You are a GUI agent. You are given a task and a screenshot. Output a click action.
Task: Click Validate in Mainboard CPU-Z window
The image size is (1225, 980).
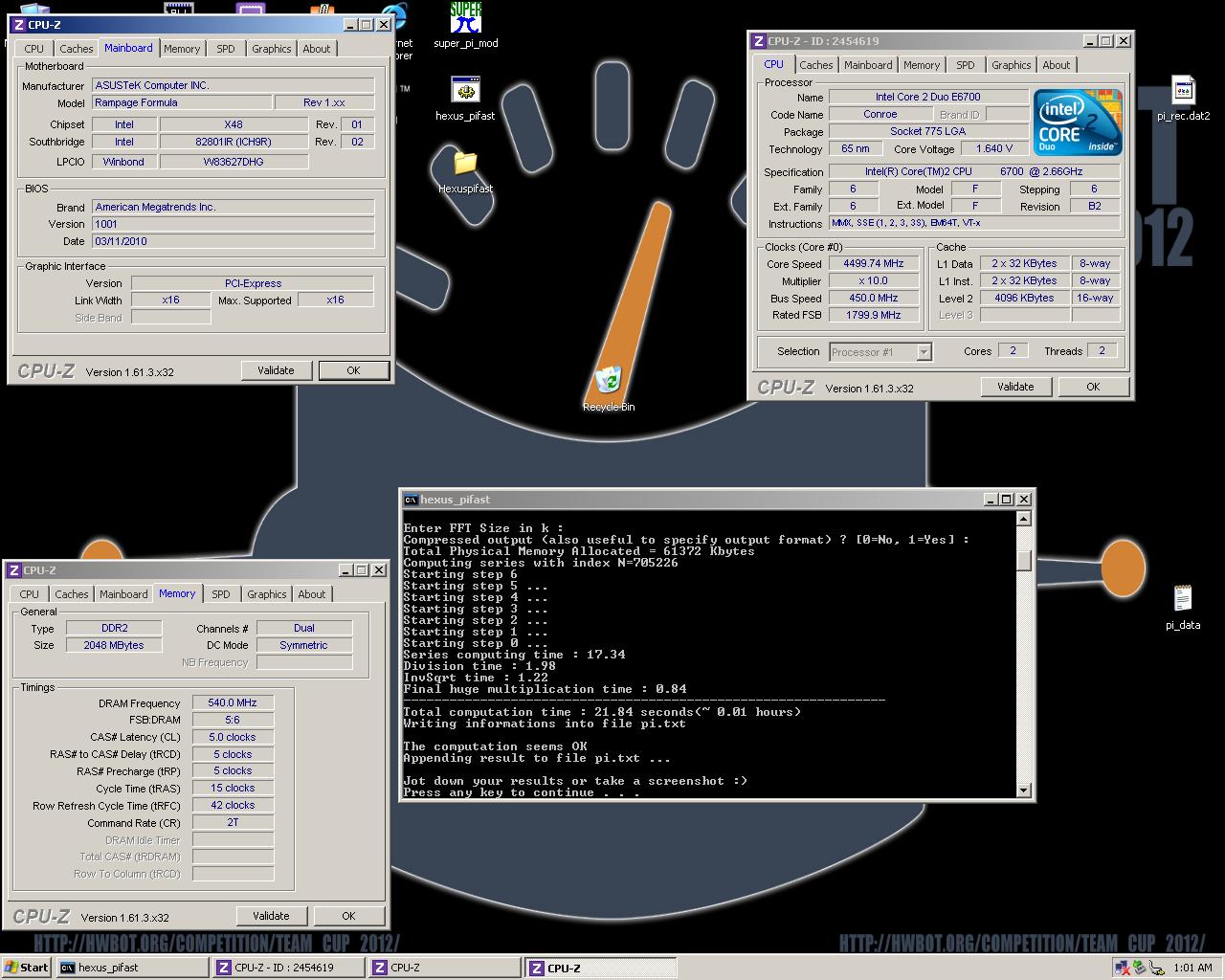pos(277,370)
